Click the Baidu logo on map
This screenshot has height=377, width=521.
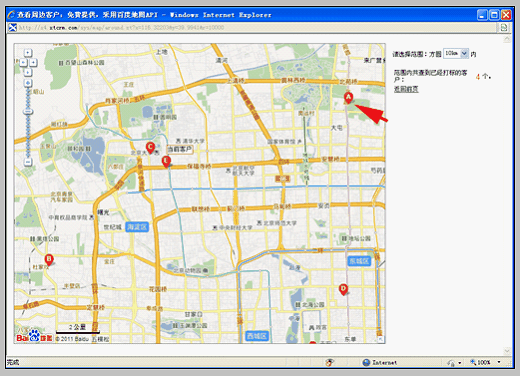(34, 336)
